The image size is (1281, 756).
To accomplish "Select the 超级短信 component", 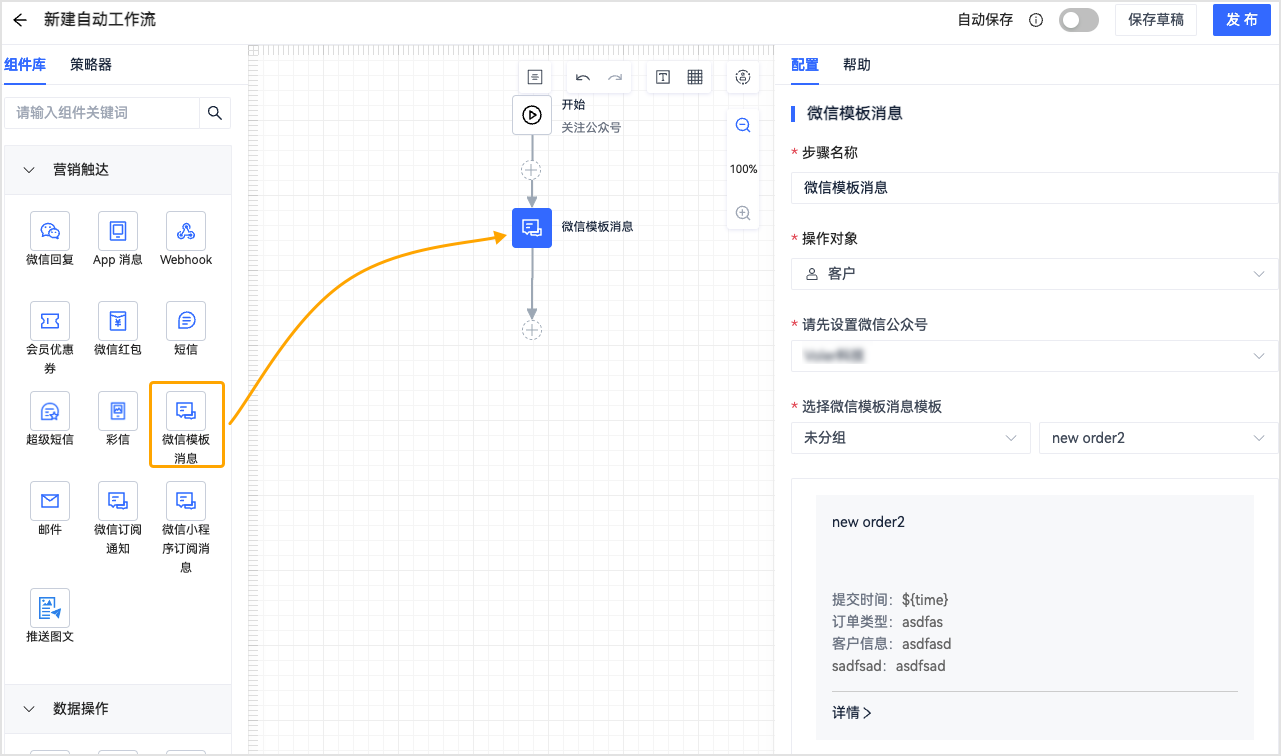I will tap(50, 419).
